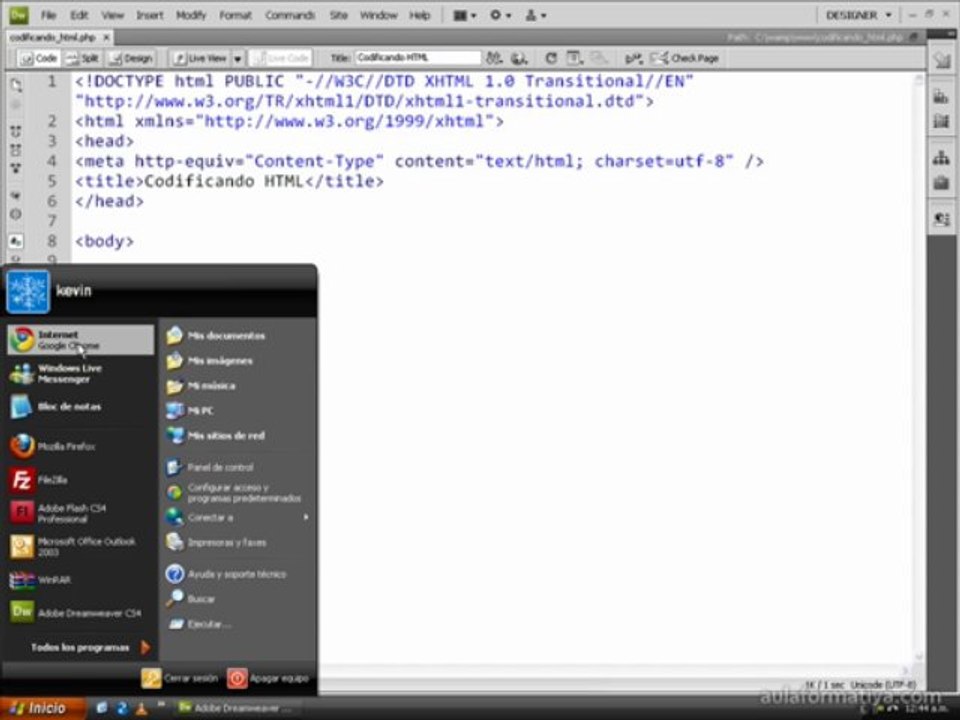This screenshot has width=960, height=720.
Task: Click the body tag on line 8
Action: click(104, 241)
